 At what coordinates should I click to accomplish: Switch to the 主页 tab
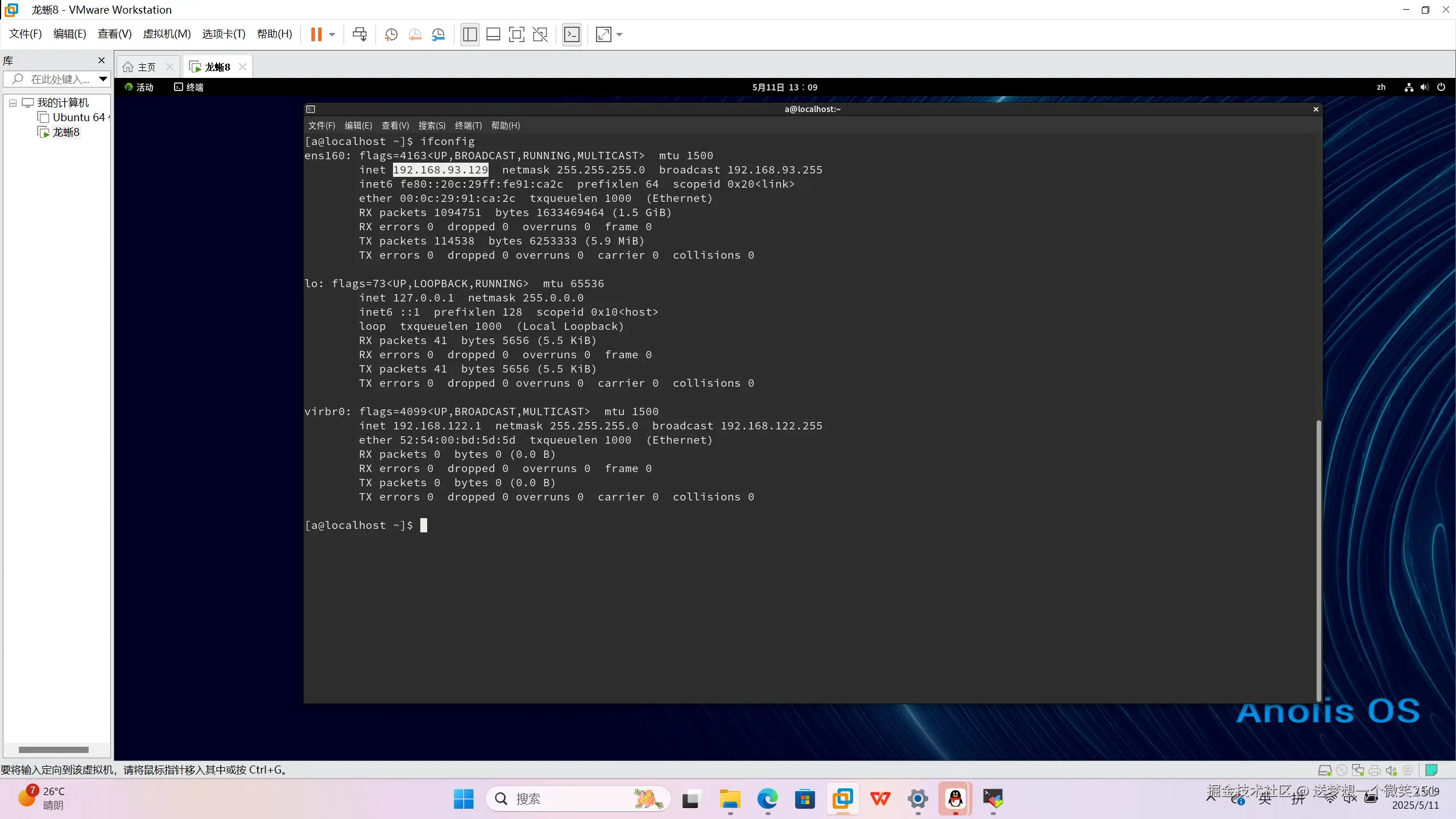point(146,67)
